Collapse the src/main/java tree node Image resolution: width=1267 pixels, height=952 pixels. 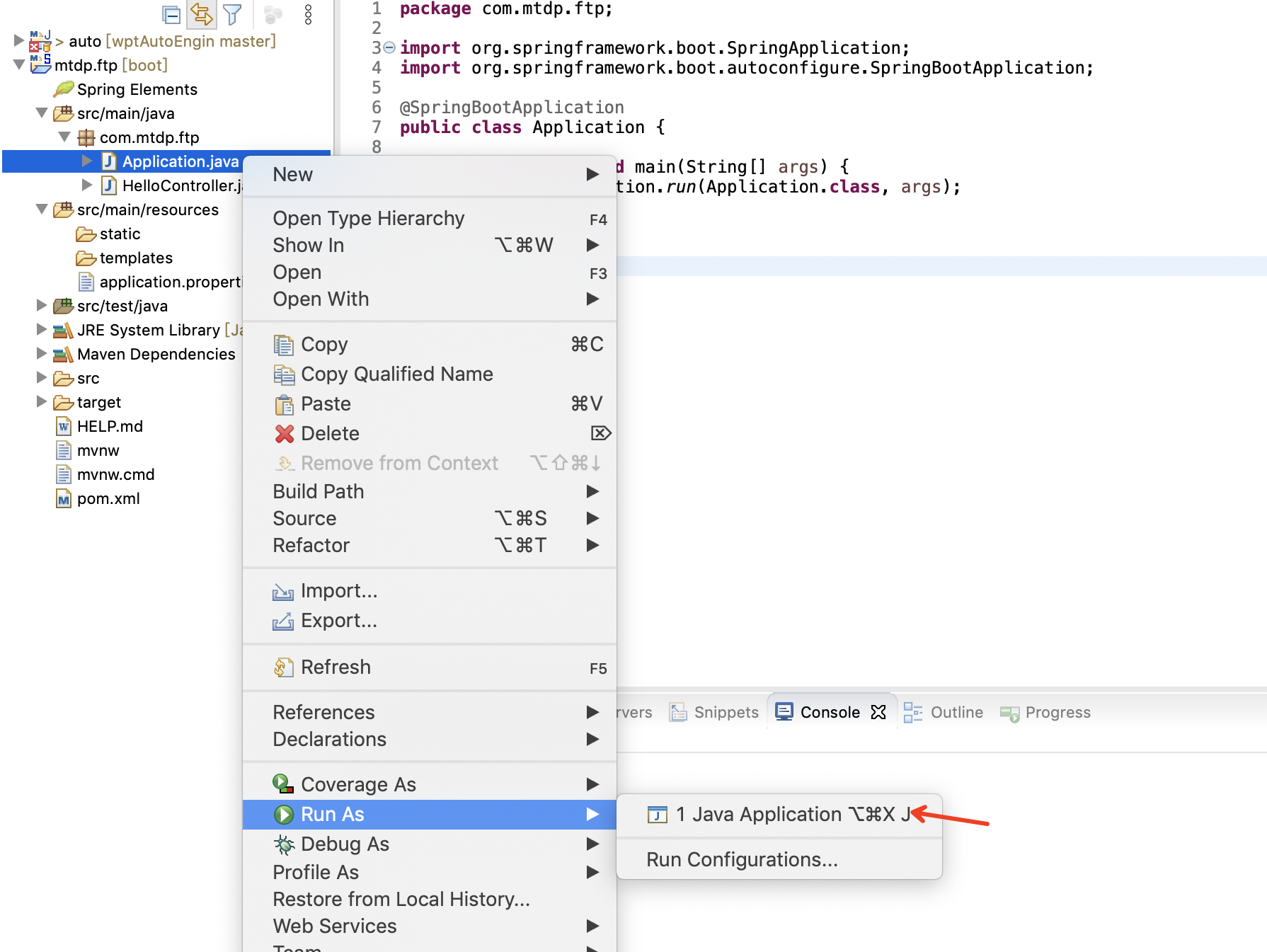(x=40, y=113)
